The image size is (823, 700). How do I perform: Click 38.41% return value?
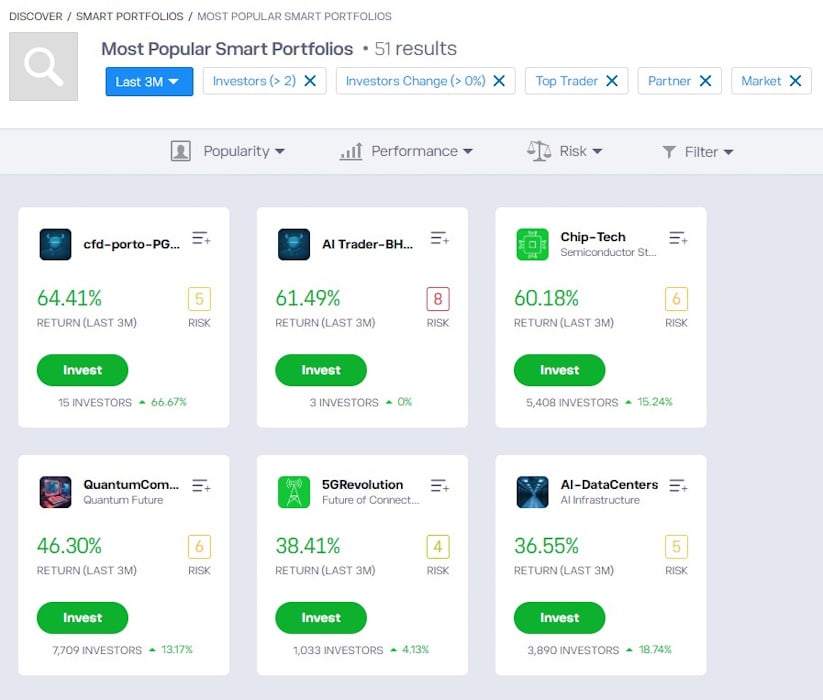[308, 546]
